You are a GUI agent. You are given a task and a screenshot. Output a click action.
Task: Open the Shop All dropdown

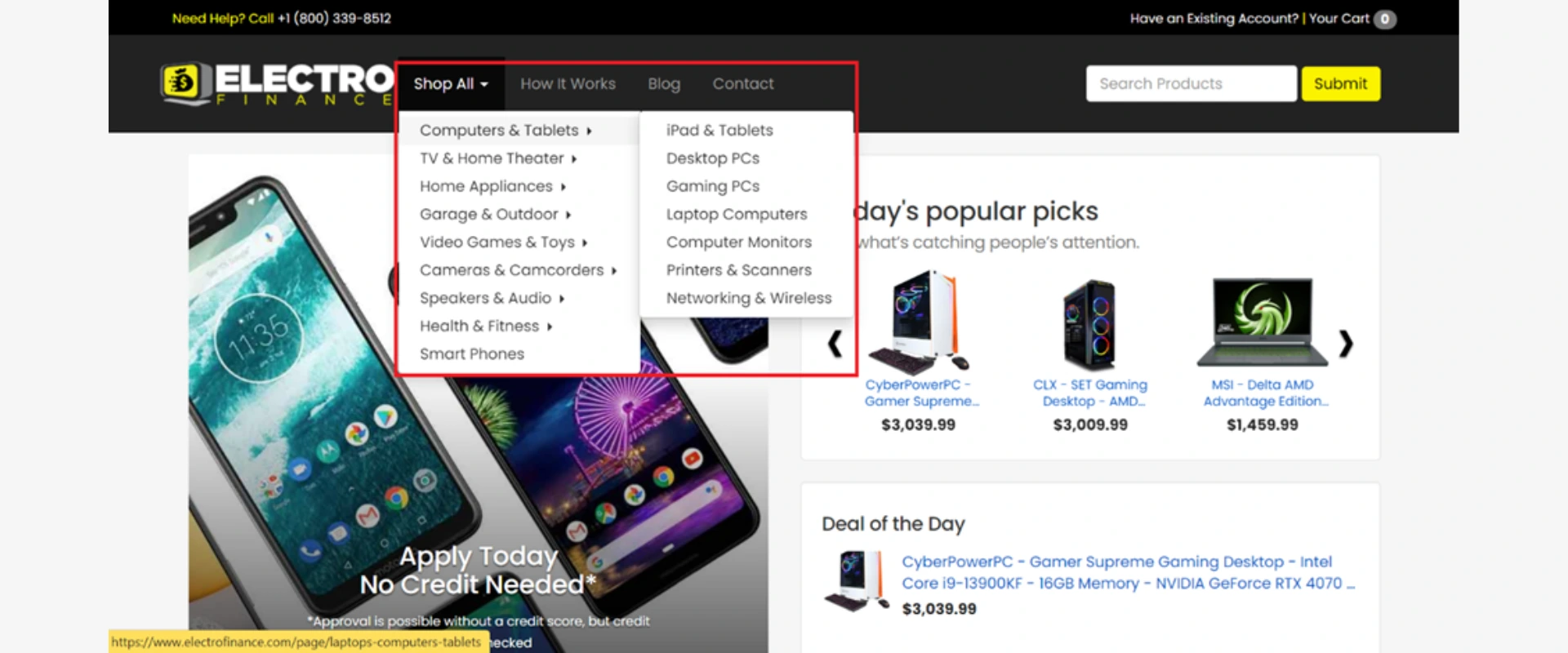[x=450, y=84]
